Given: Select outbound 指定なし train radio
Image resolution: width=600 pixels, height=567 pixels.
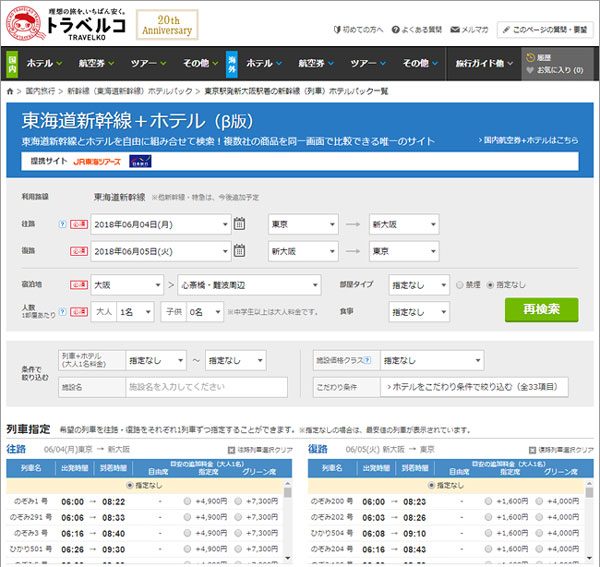Looking at the screenshot, I should coord(130,485).
